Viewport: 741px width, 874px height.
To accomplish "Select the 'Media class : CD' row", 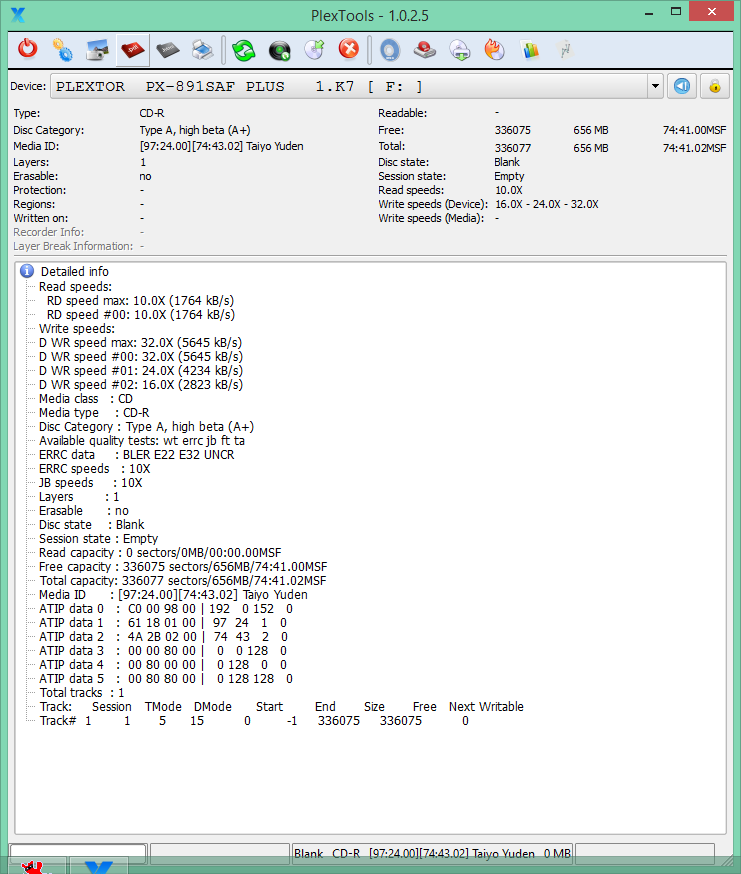I will click(86, 399).
